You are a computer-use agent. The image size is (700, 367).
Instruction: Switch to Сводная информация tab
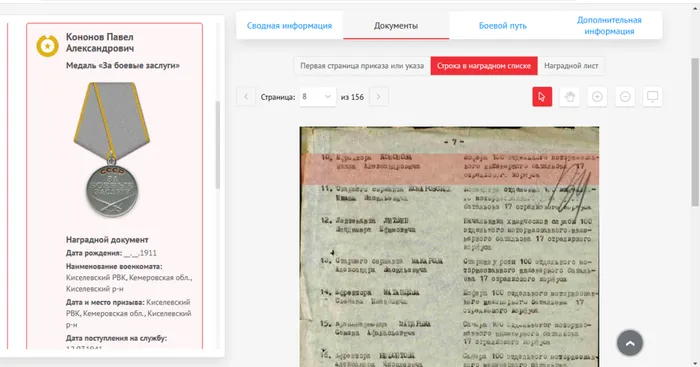(289, 26)
